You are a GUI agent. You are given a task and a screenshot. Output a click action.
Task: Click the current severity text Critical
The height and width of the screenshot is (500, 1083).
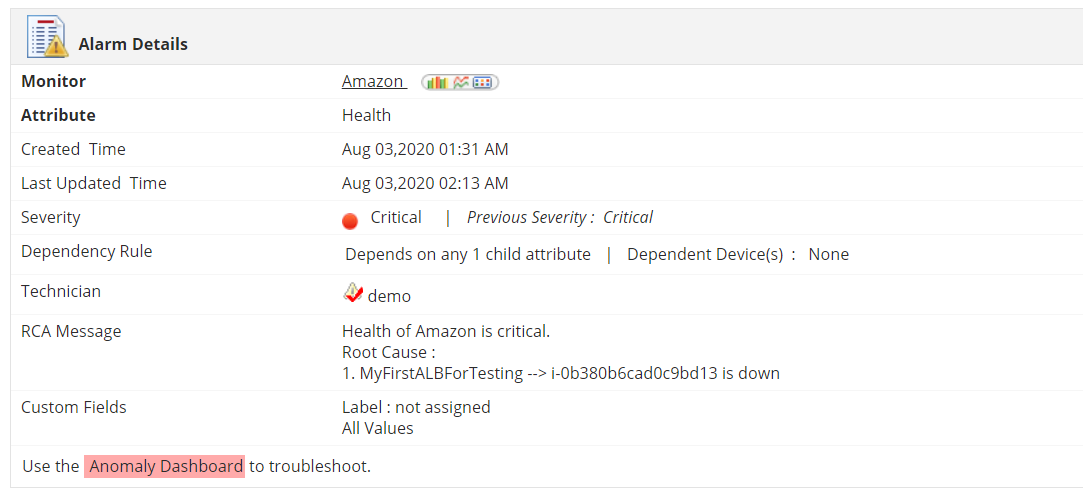[x=396, y=217]
